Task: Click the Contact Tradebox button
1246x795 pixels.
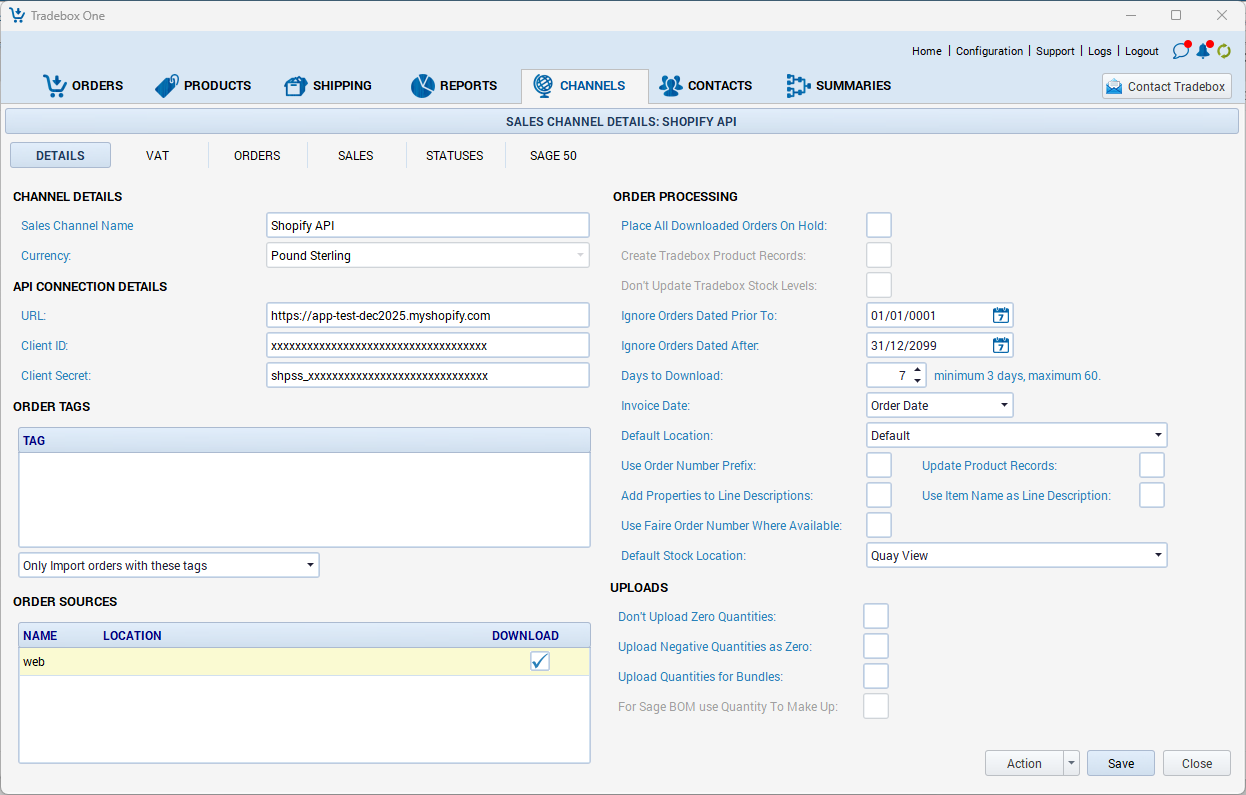Action: pyautogui.click(x=1166, y=87)
